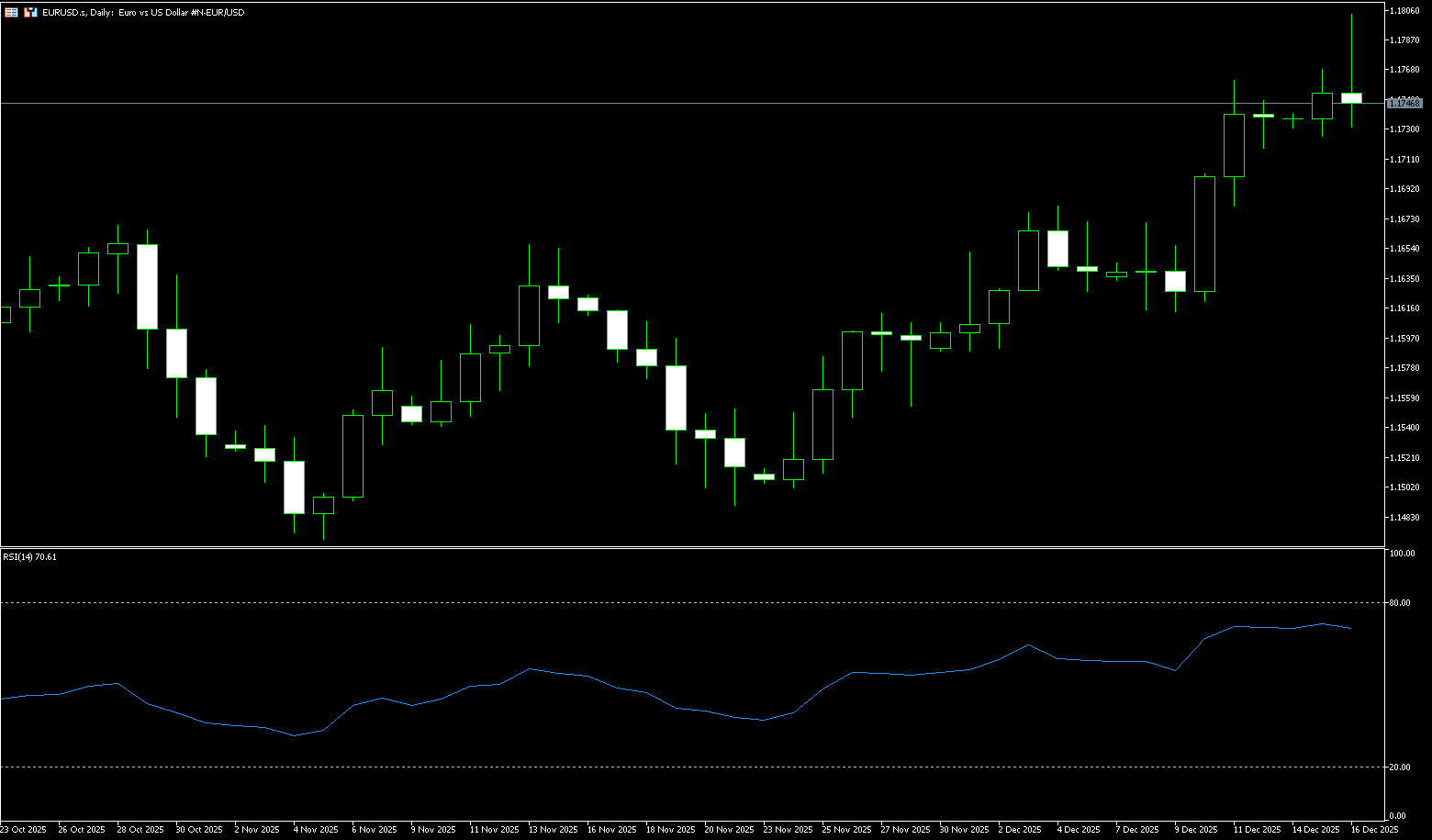This screenshot has height=840, width=1432.
Task: Click the 4 Nov 2025 date label
Action: 316,829
